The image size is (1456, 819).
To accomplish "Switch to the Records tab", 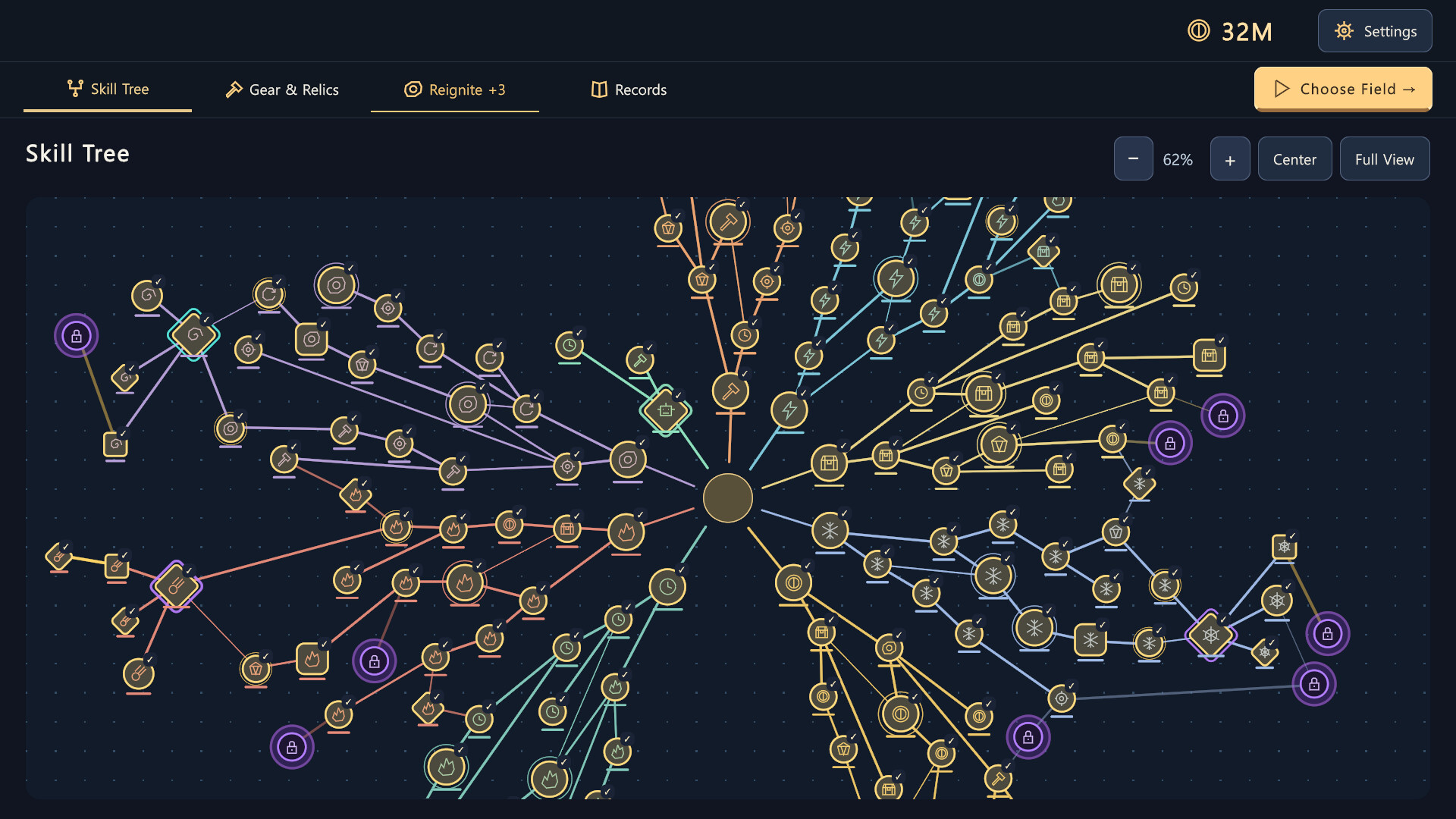I will (x=629, y=89).
